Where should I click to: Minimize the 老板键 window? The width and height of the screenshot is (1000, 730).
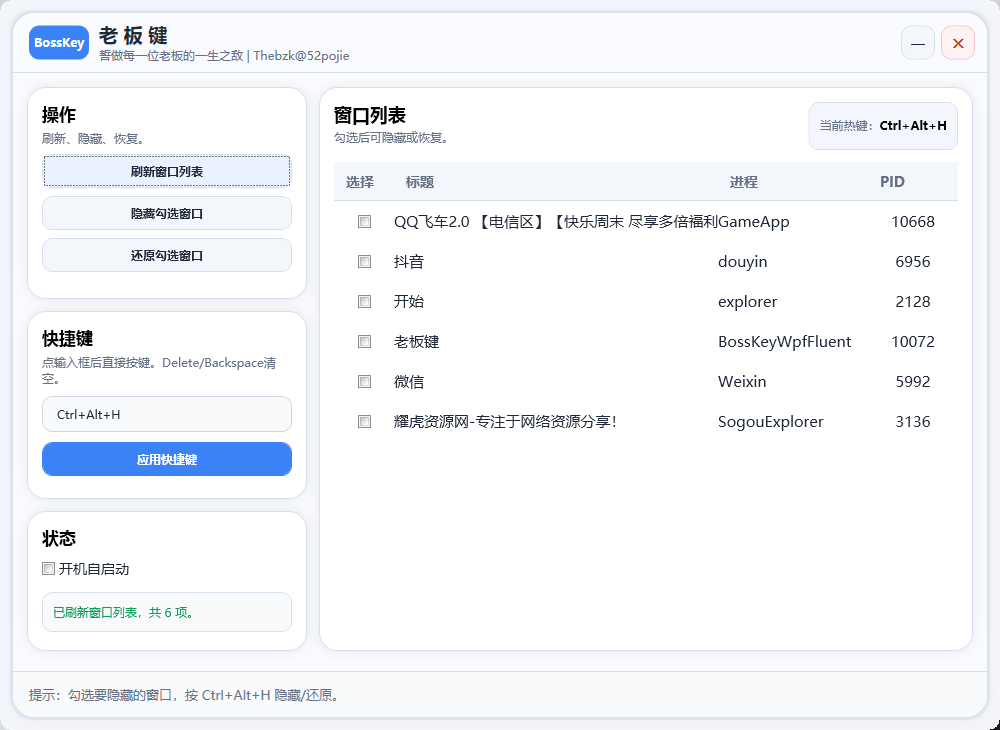(x=917, y=43)
